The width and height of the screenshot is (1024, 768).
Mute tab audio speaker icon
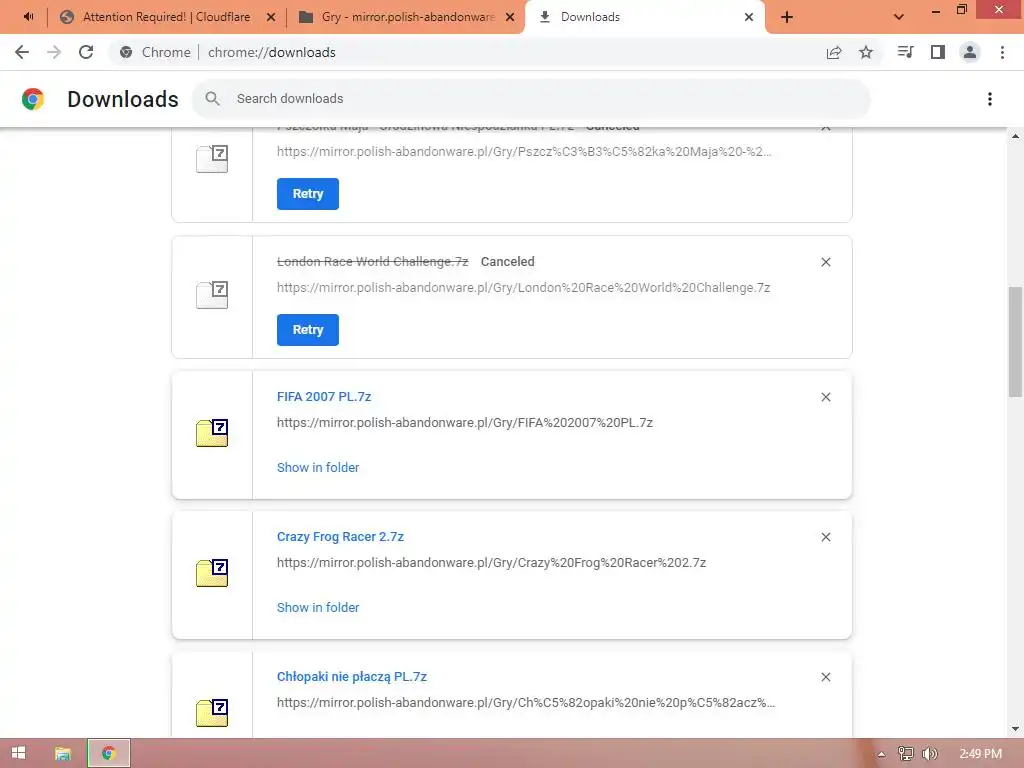click(x=29, y=16)
